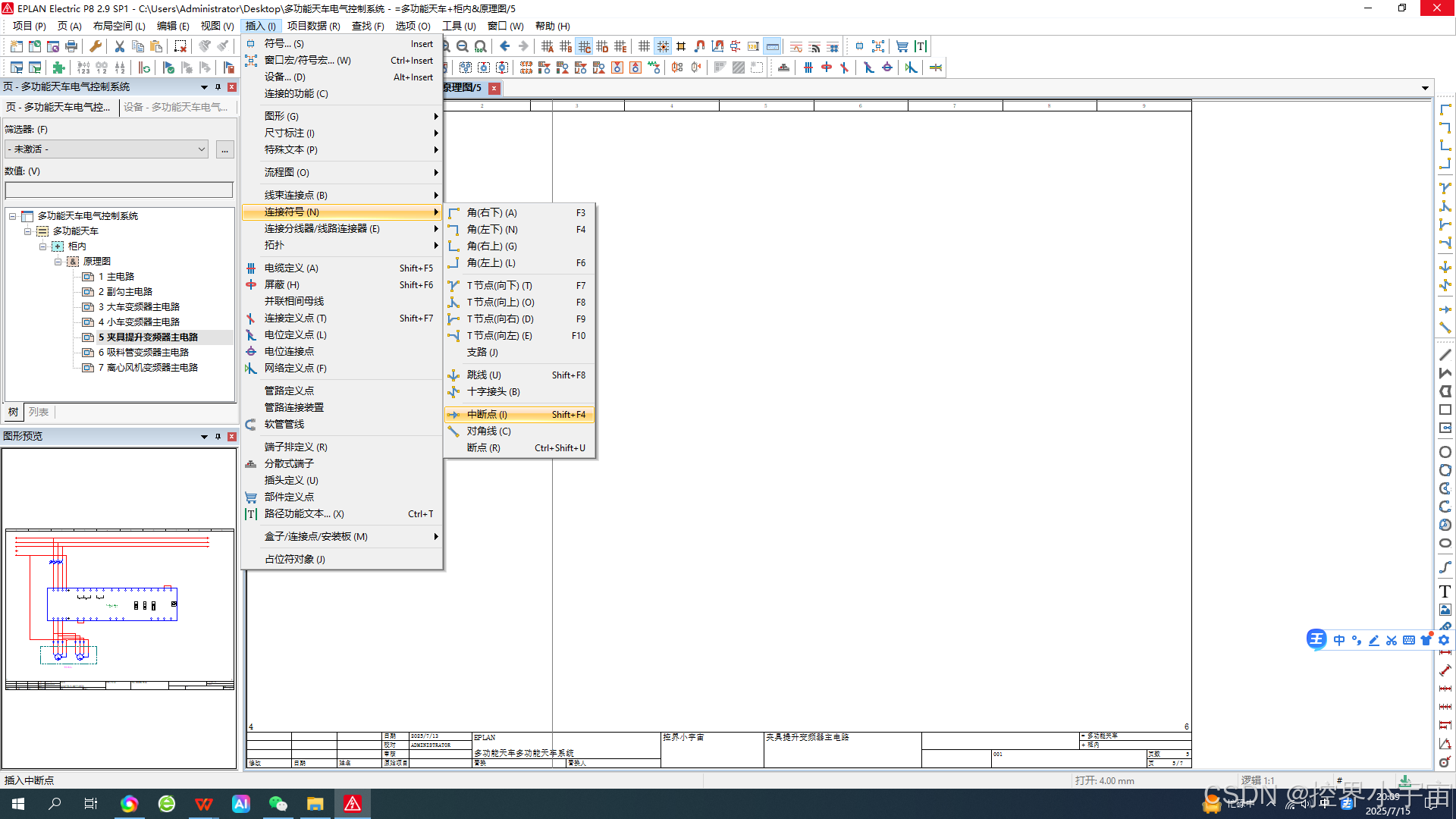The height and width of the screenshot is (819, 1456).
Task: Click the shield toolbar icon
Action: tap(827, 67)
